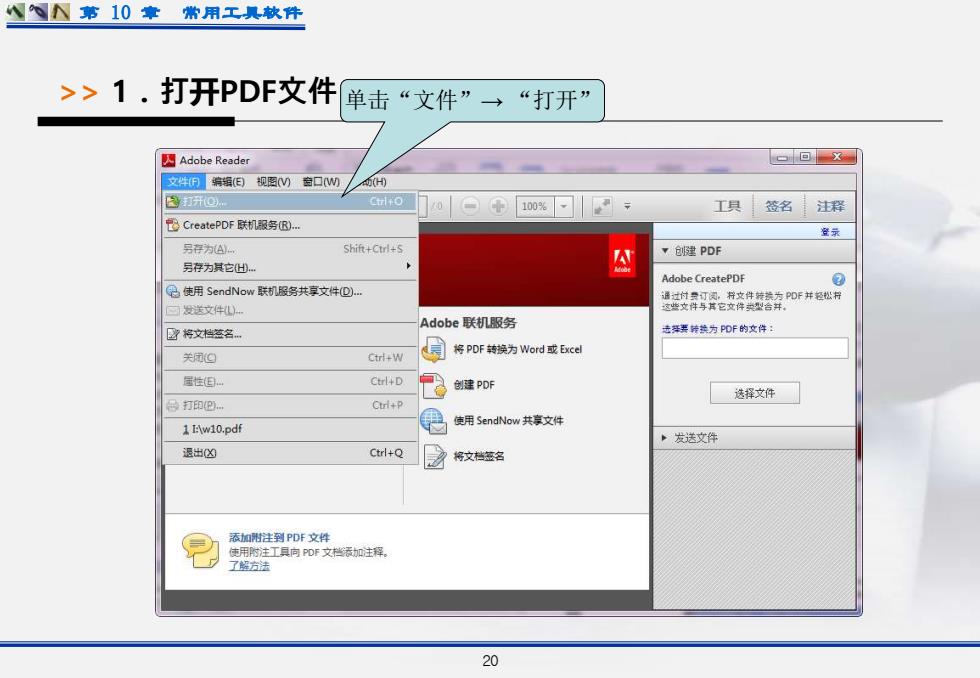Choose 退出(X) to quit Adobe Reader
This screenshot has width=980, height=678.
[x=291, y=452]
